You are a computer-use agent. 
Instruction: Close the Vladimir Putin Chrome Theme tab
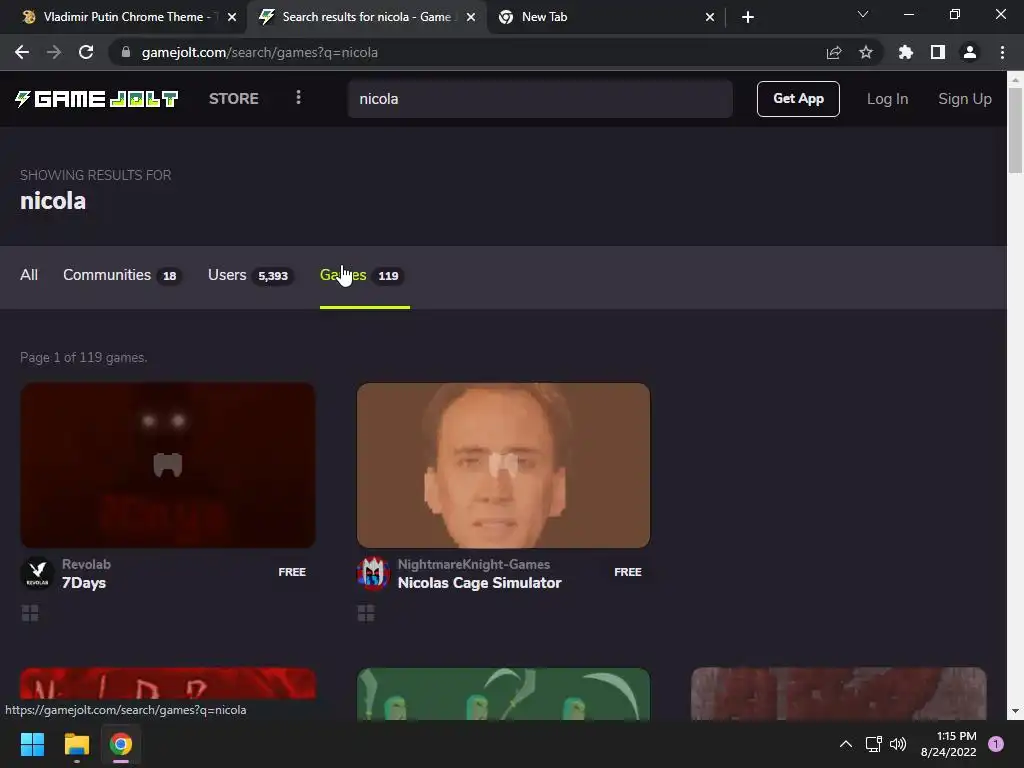click(232, 17)
